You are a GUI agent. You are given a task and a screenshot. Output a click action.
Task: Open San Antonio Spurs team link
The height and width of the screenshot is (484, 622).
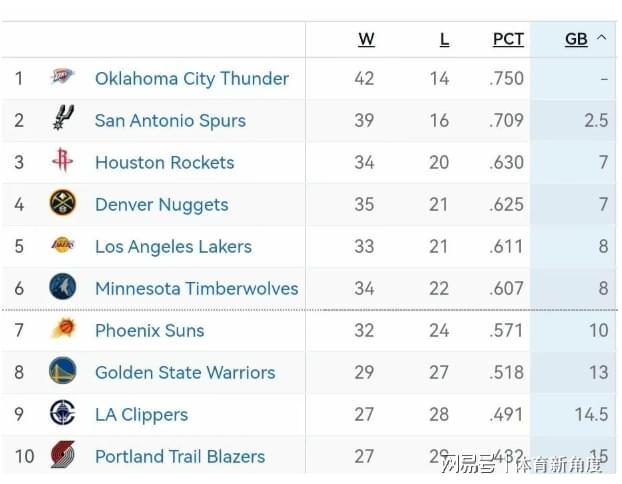(x=170, y=120)
